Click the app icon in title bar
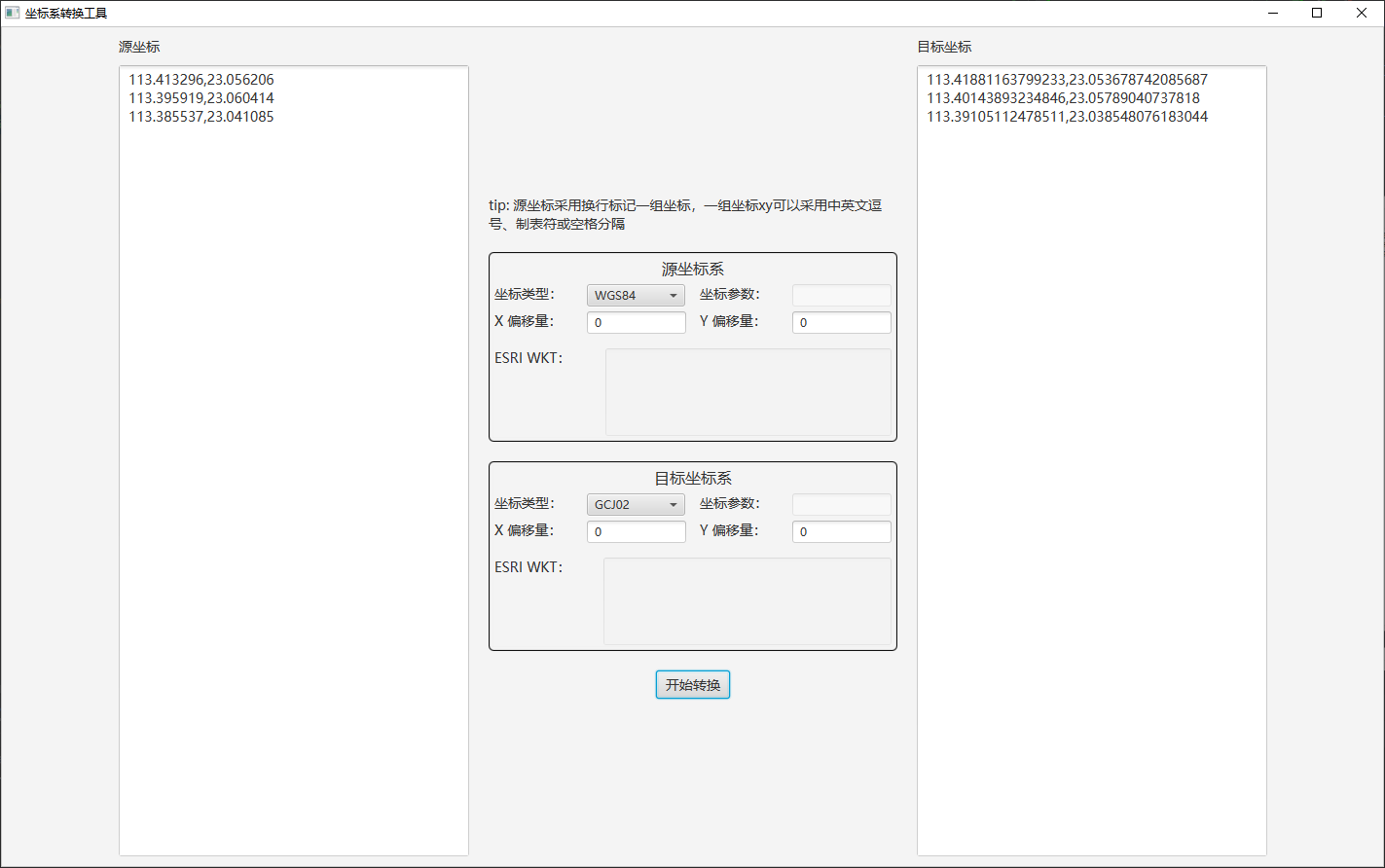The height and width of the screenshot is (868, 1385). point(13,13)
